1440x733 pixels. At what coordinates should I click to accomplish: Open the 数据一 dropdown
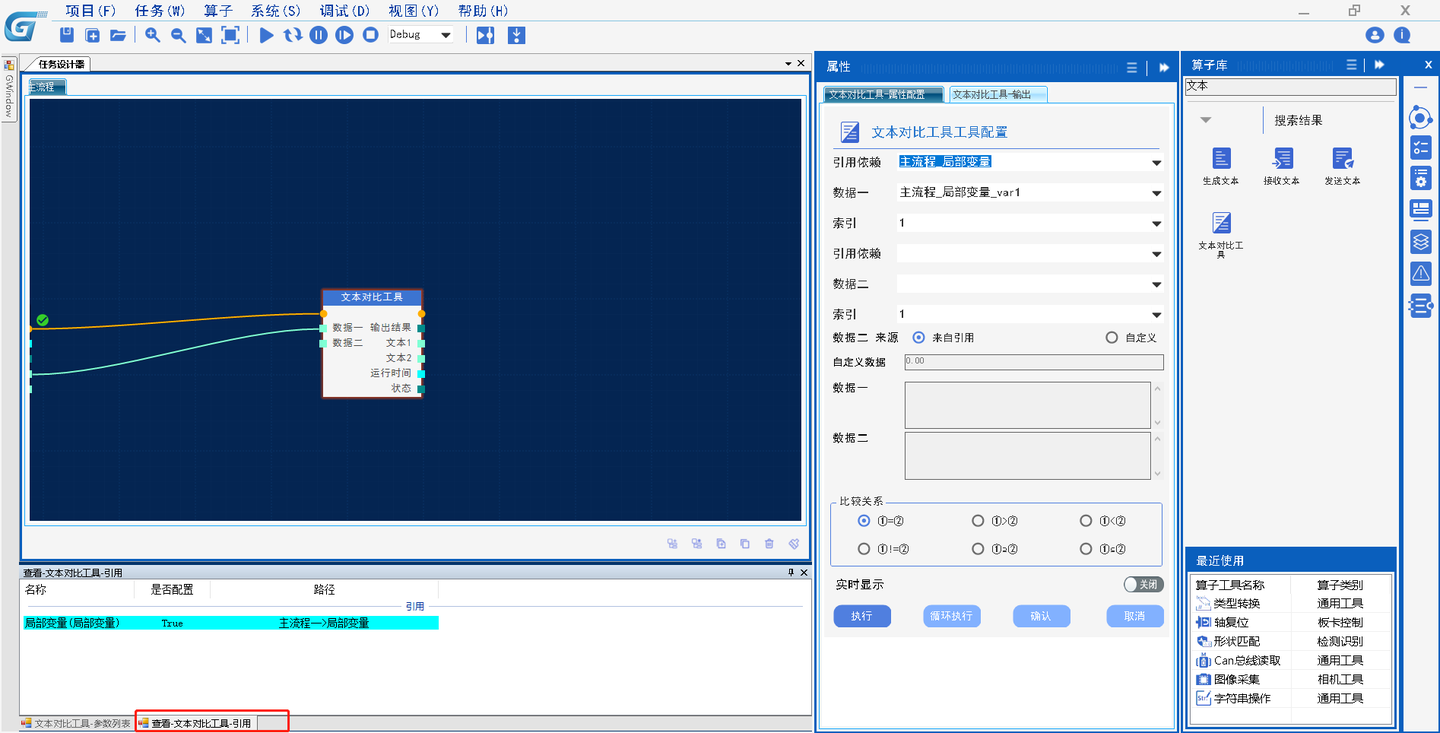pos(1030,193)
